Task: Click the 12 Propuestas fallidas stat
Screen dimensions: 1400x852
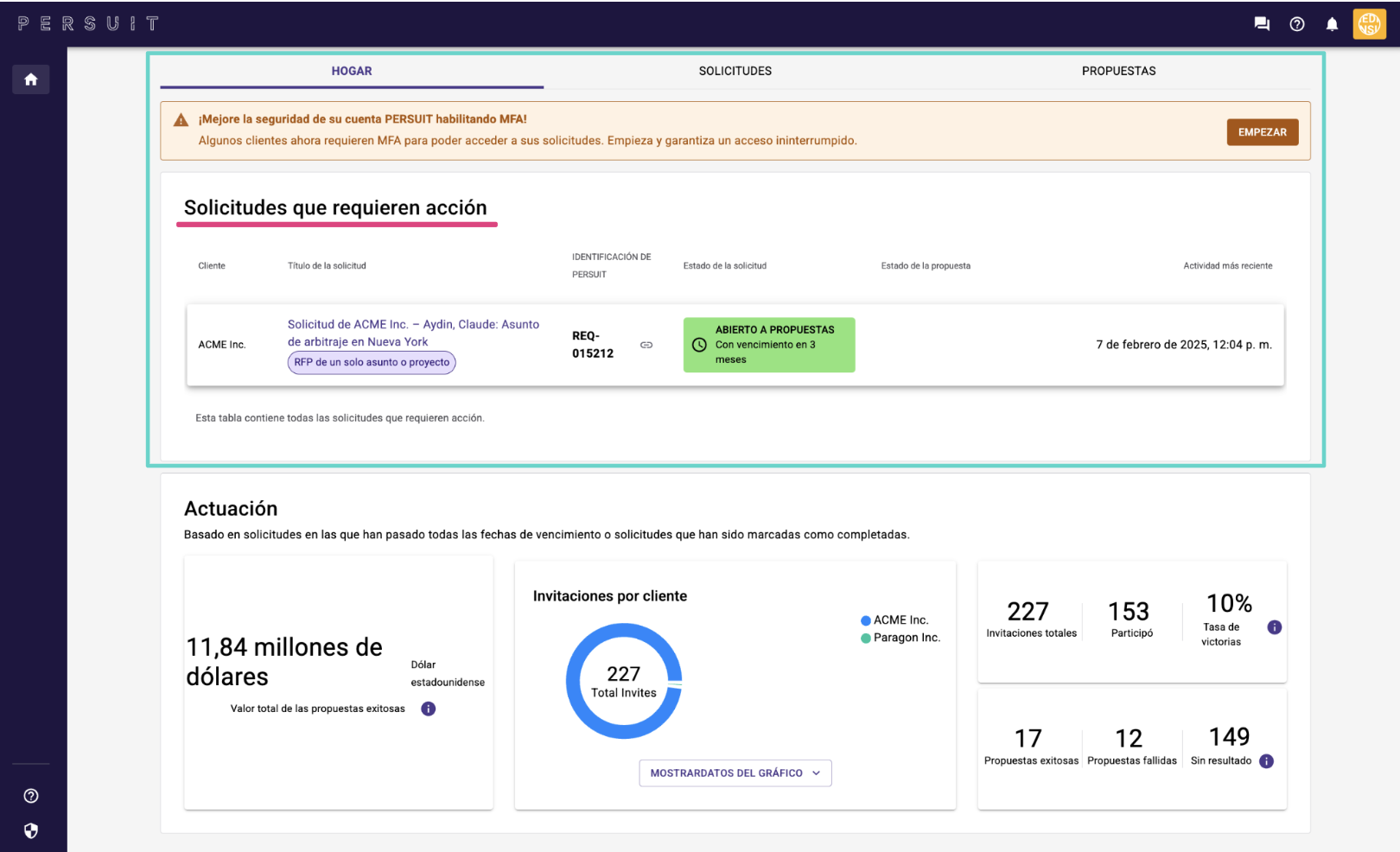Action: point(1131,747)
